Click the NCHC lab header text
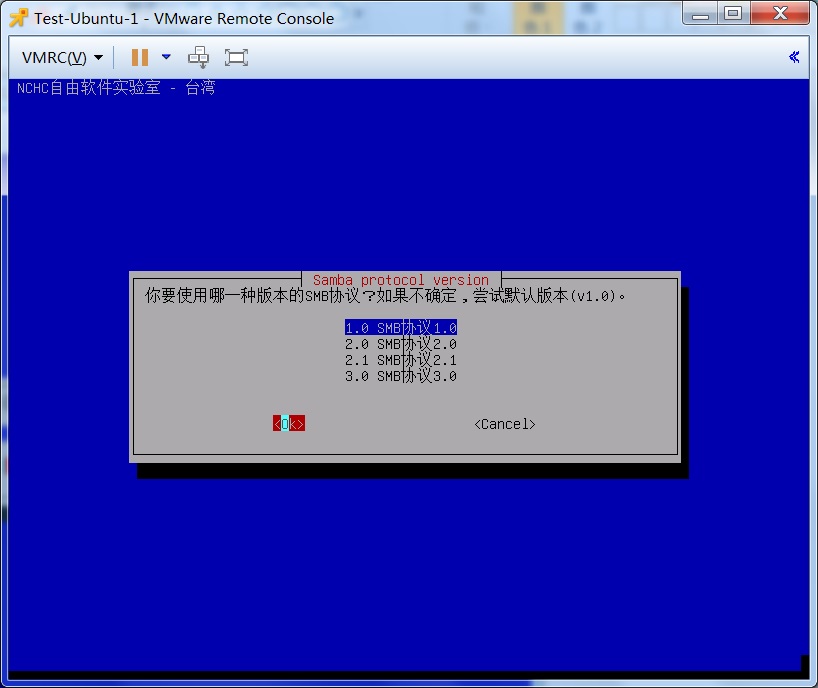Image resolution: width=818 pixels, height=688 pixels. [x=116, y=88]
